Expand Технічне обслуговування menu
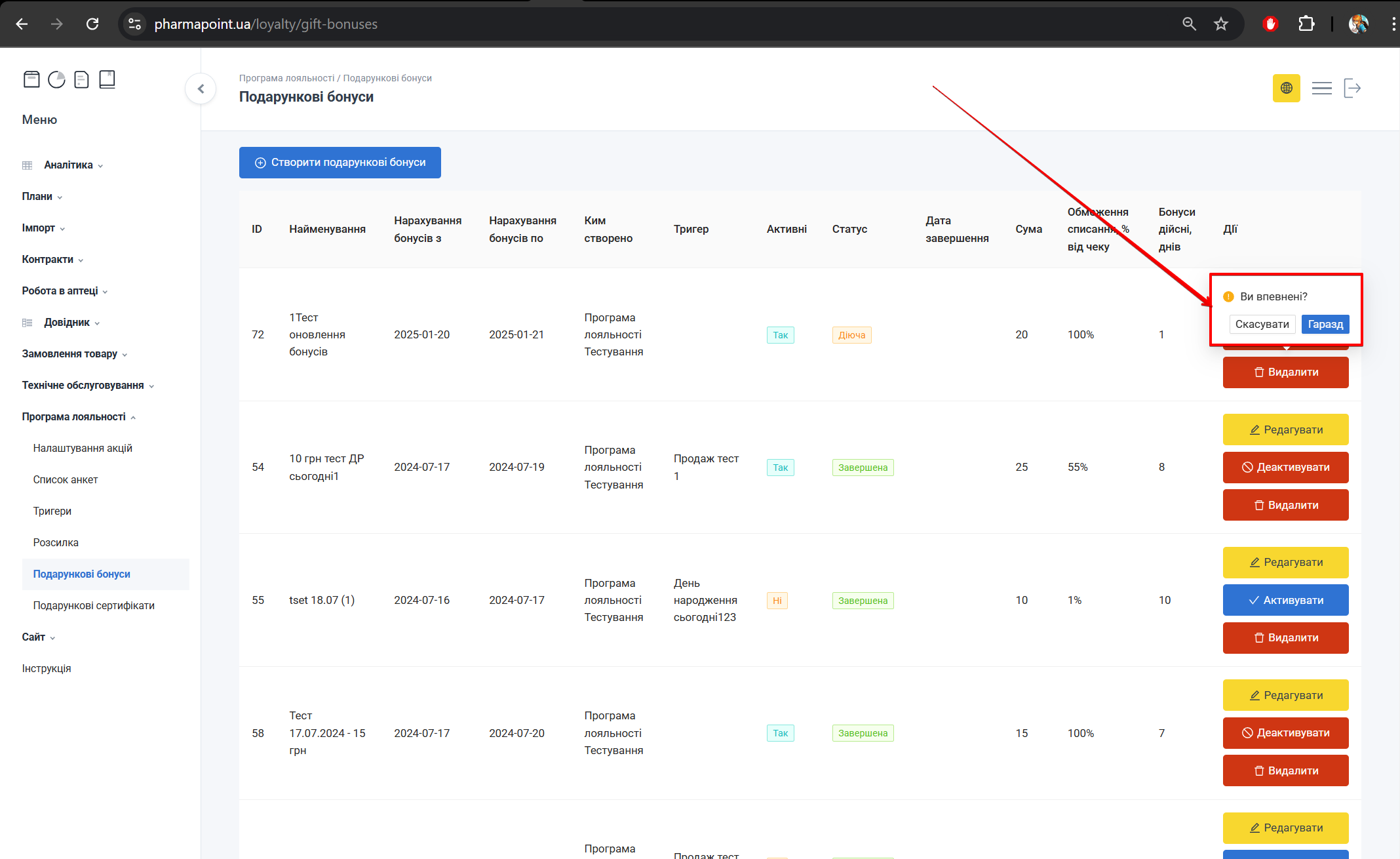Image resolution: width=1400 pixels, height=859 pixels. 88,386
